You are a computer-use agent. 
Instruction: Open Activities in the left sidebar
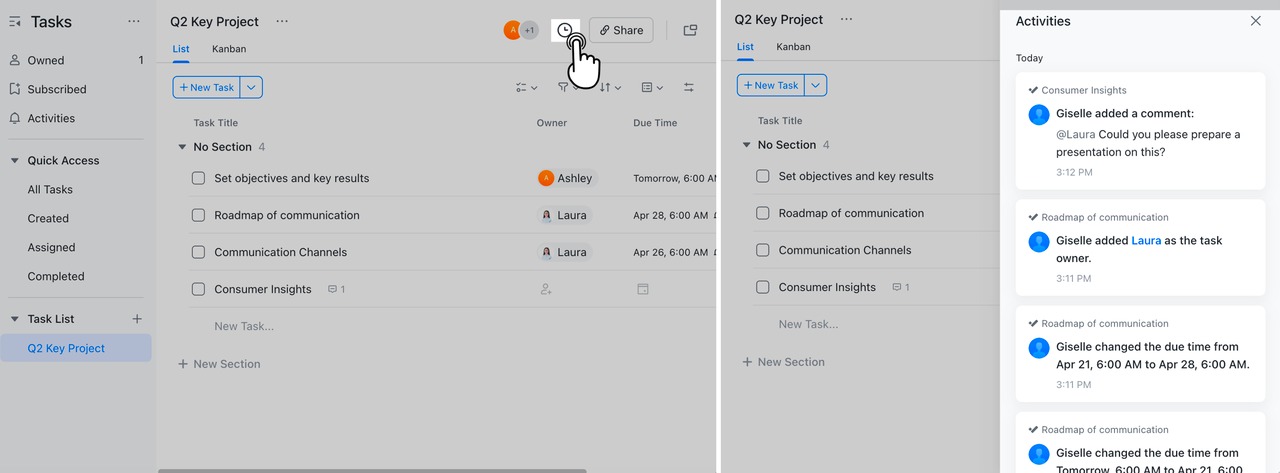pyautogui.click(x=51, y=118)
